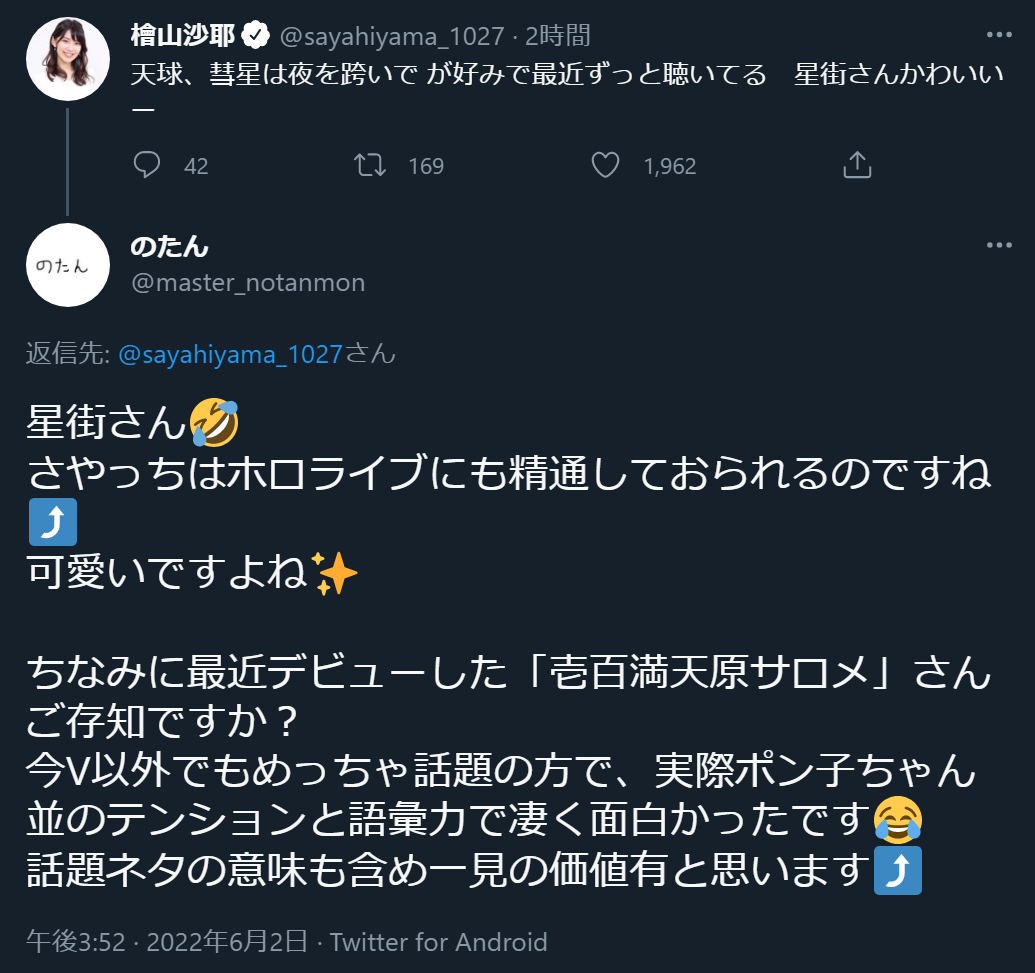Viewport: 1035px width, 973px height.
Task: Open the share icon on the tweet
Action: pos(857,165)
